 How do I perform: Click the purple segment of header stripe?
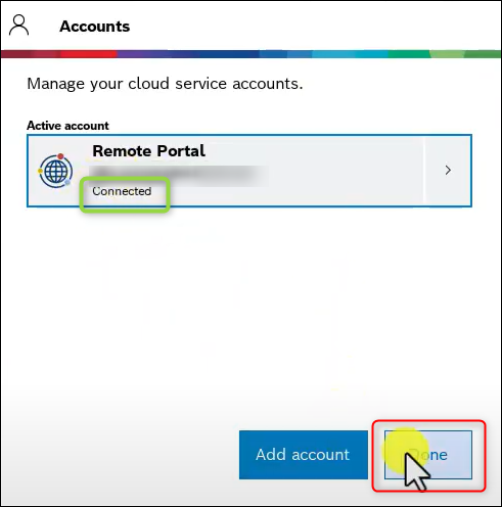click(142, 54)
